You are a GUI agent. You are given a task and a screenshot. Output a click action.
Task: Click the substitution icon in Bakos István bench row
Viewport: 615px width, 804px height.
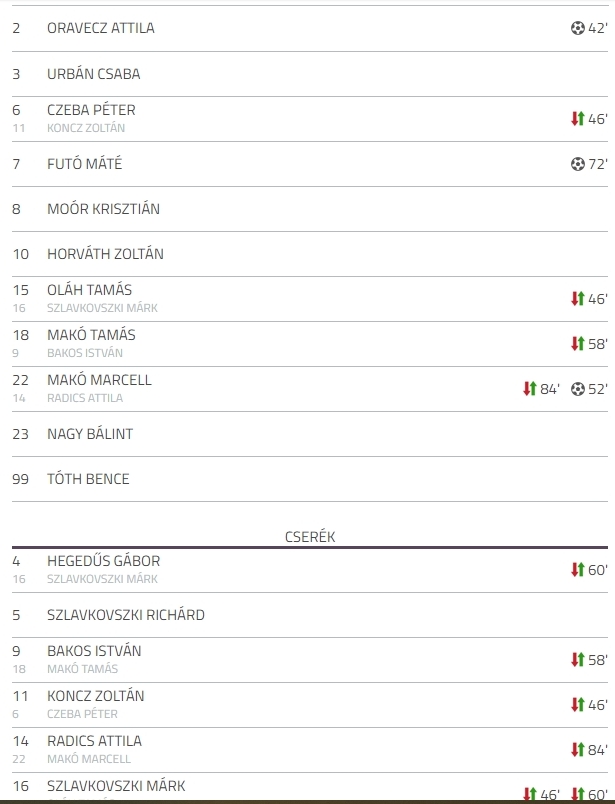tap(578, 659)
